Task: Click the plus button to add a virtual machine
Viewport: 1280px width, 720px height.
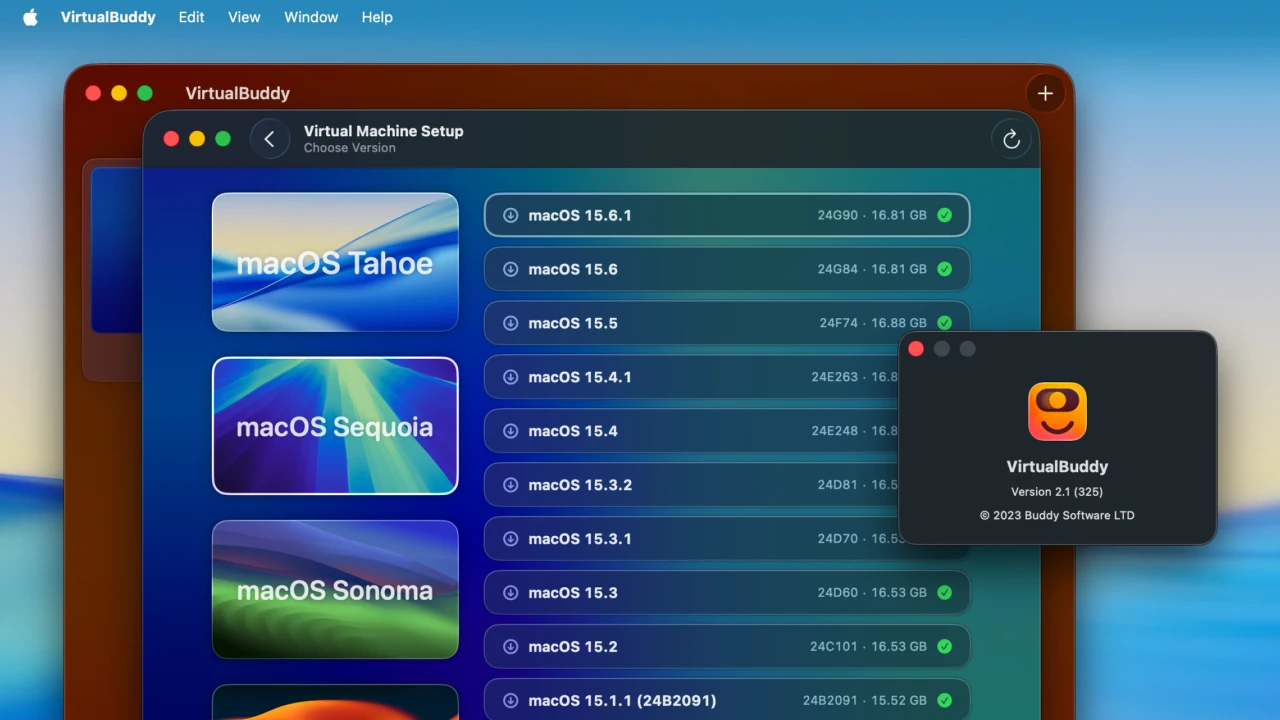Action: tap(1045, 93)
